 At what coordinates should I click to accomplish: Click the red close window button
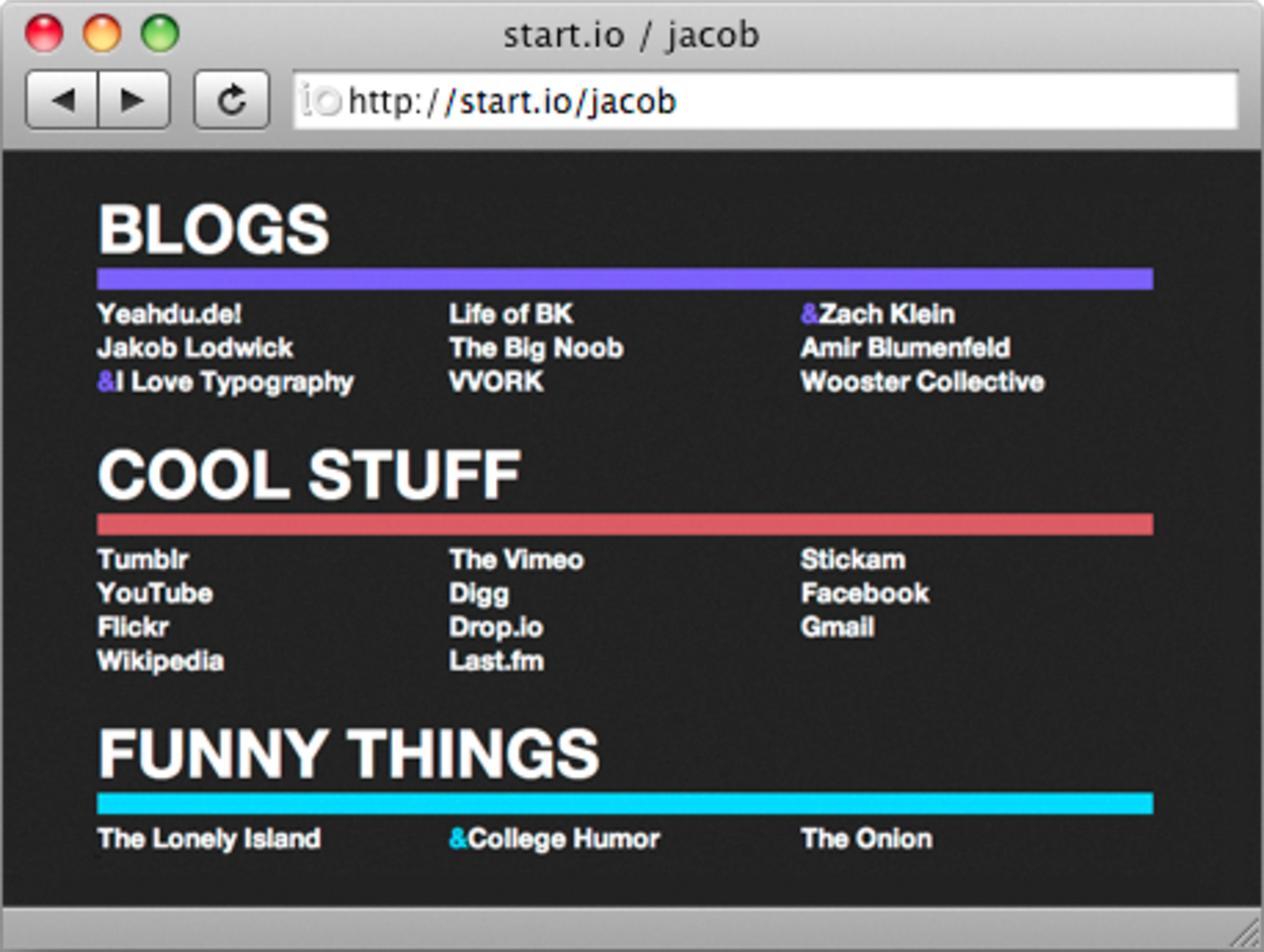43,34
